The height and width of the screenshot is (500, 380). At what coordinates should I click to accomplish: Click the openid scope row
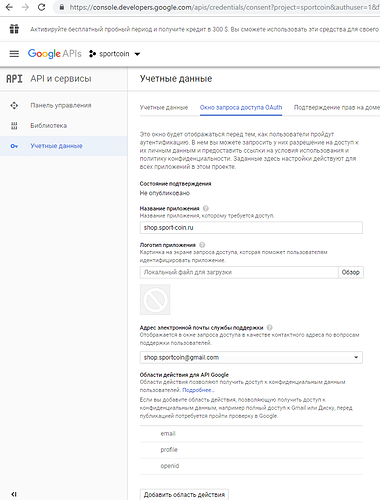tap(251, 466)
